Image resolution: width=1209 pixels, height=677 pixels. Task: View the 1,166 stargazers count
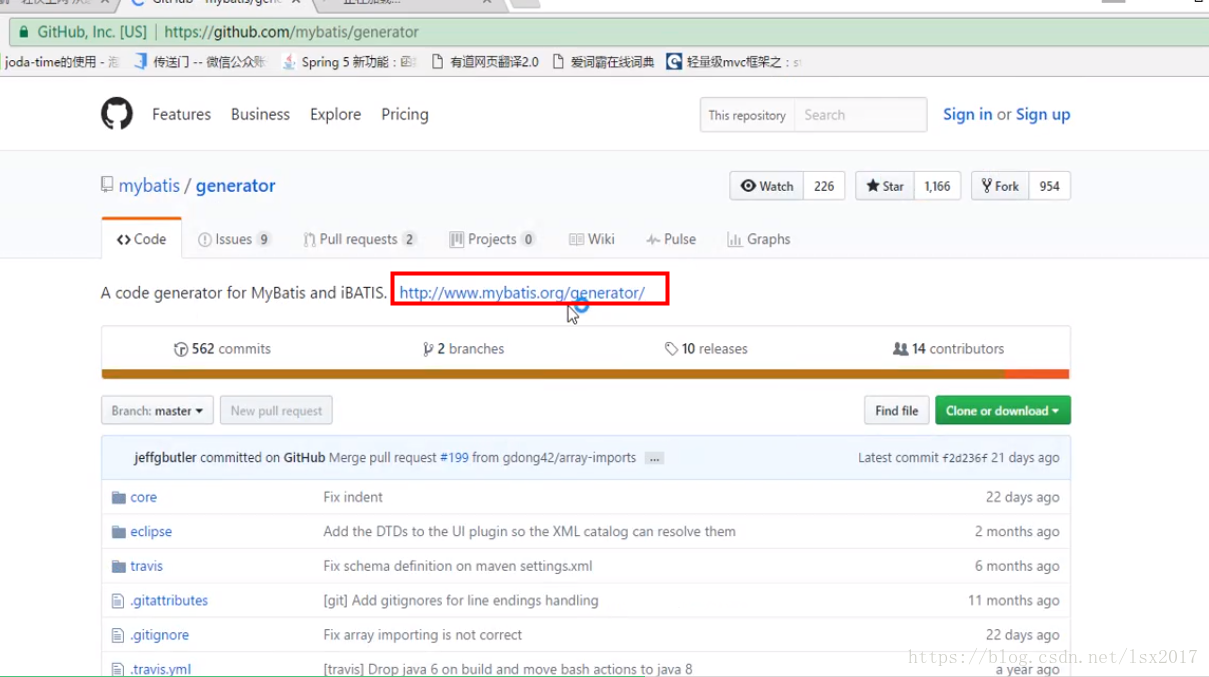937,186
